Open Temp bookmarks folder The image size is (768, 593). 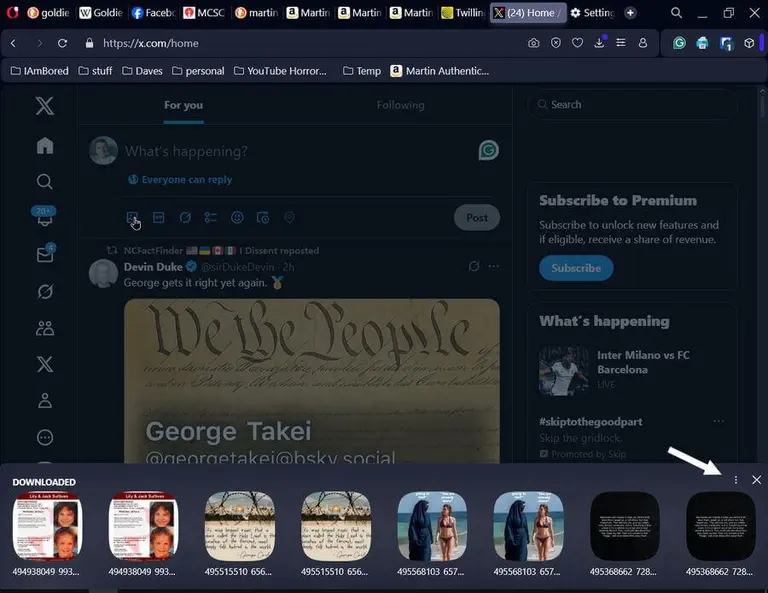362,71
